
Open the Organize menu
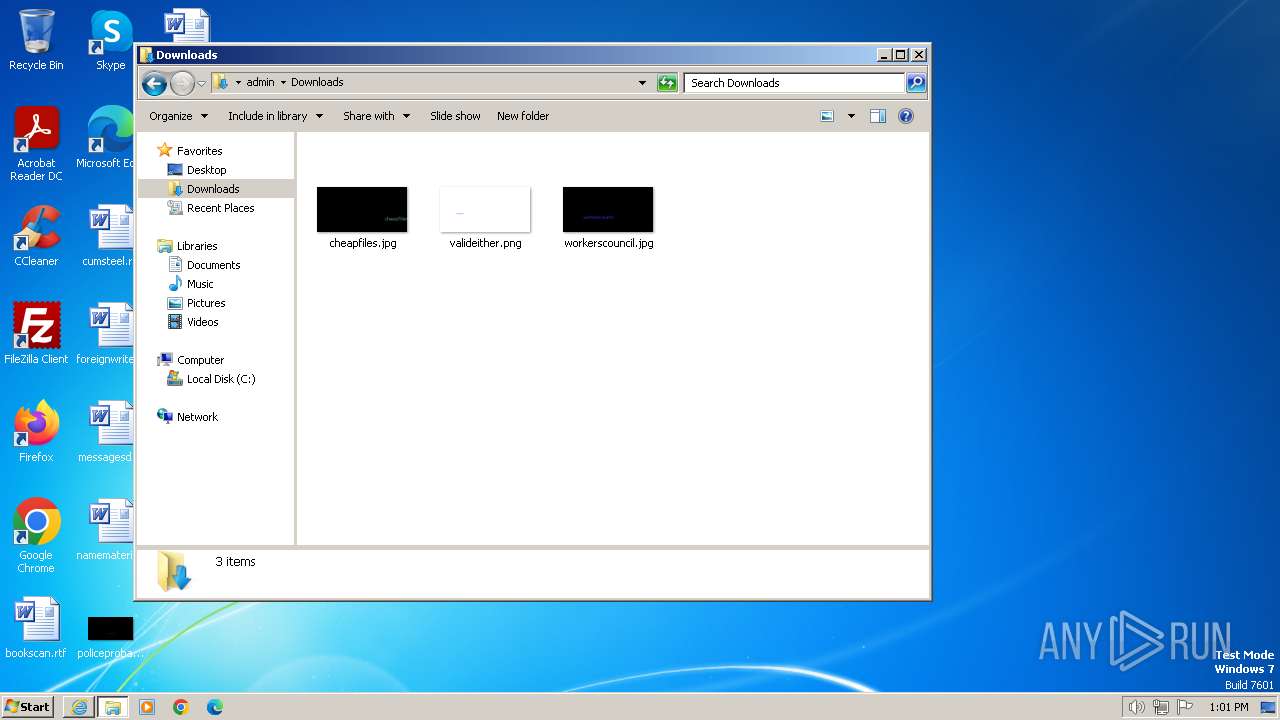[x=178, y=116]
